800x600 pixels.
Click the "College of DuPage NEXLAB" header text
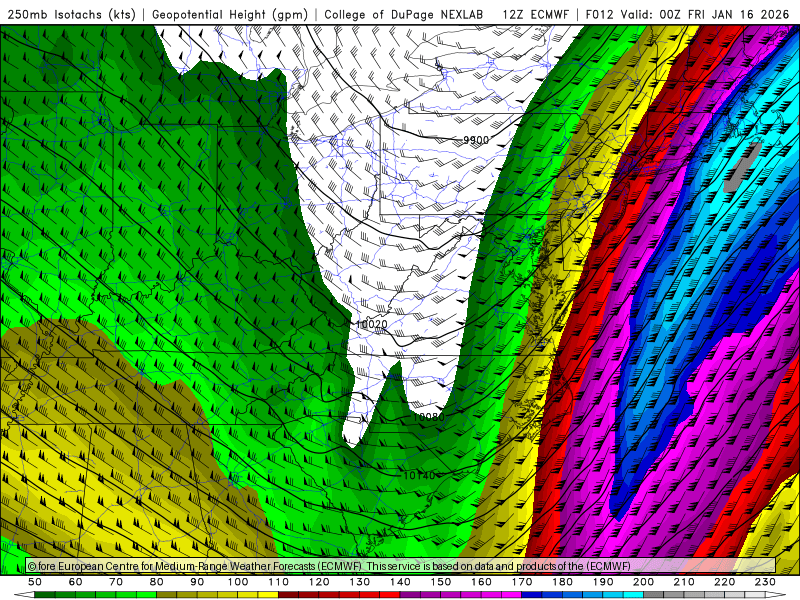(x=404, y=14)
